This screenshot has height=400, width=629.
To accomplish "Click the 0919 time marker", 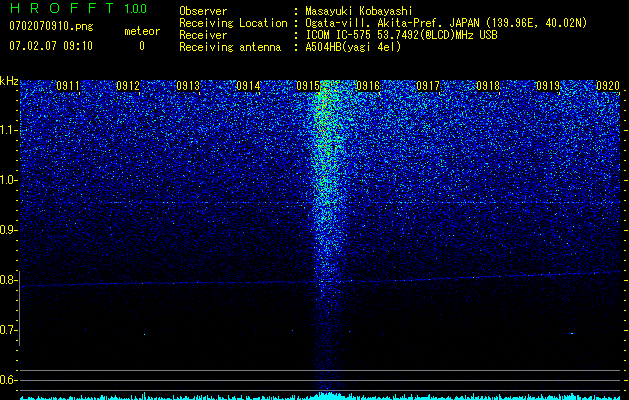I will pos(548,86).
